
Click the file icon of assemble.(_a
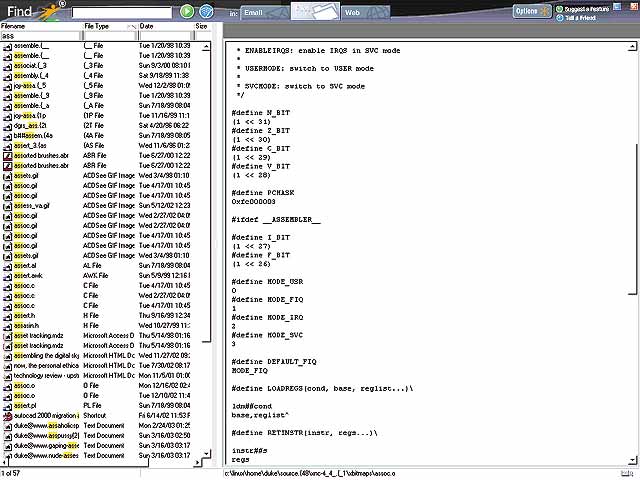point(7,106)
